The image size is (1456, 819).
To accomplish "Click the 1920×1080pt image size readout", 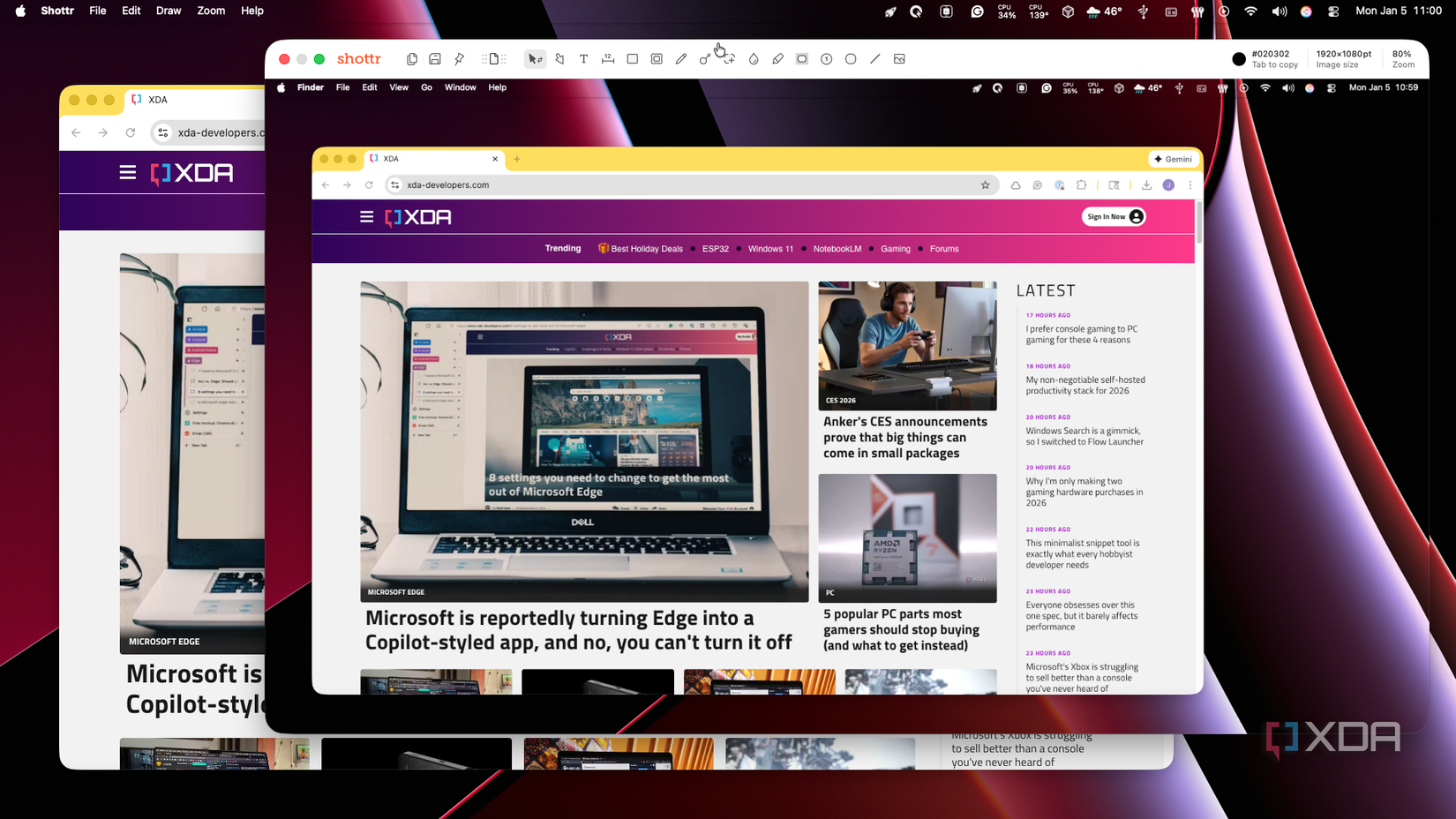I will click(1344, 59).
